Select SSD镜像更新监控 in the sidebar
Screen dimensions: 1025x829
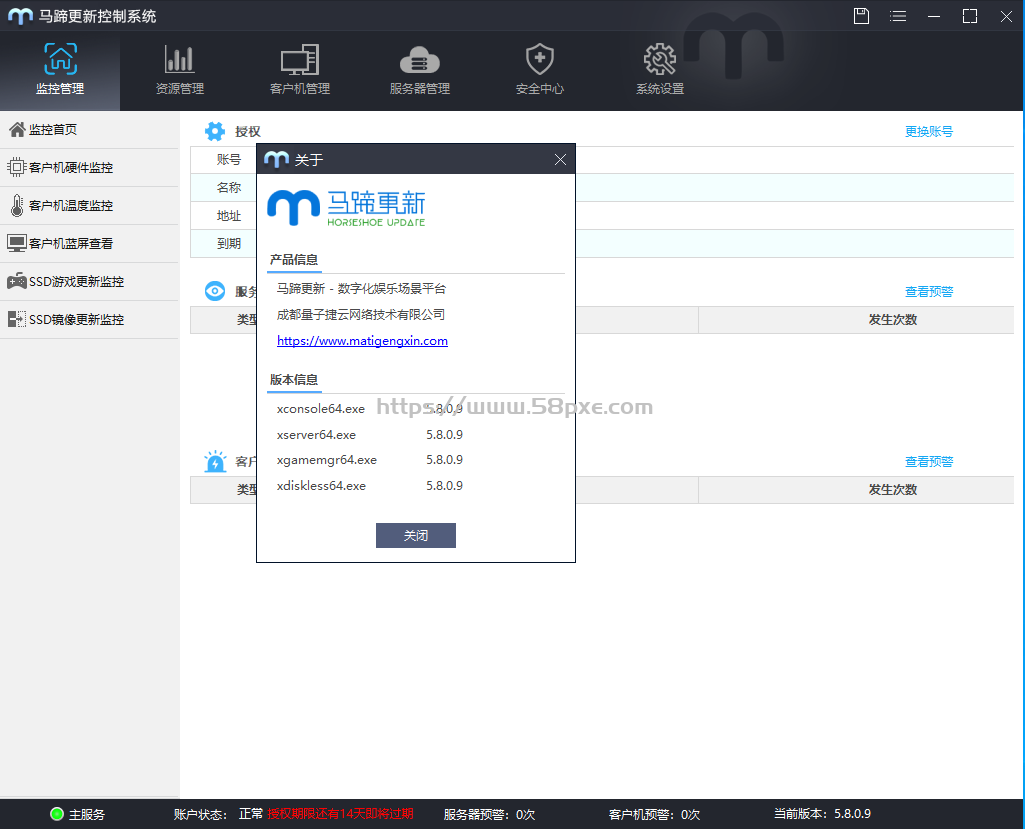pyautogui.click(x=89, y=319)
